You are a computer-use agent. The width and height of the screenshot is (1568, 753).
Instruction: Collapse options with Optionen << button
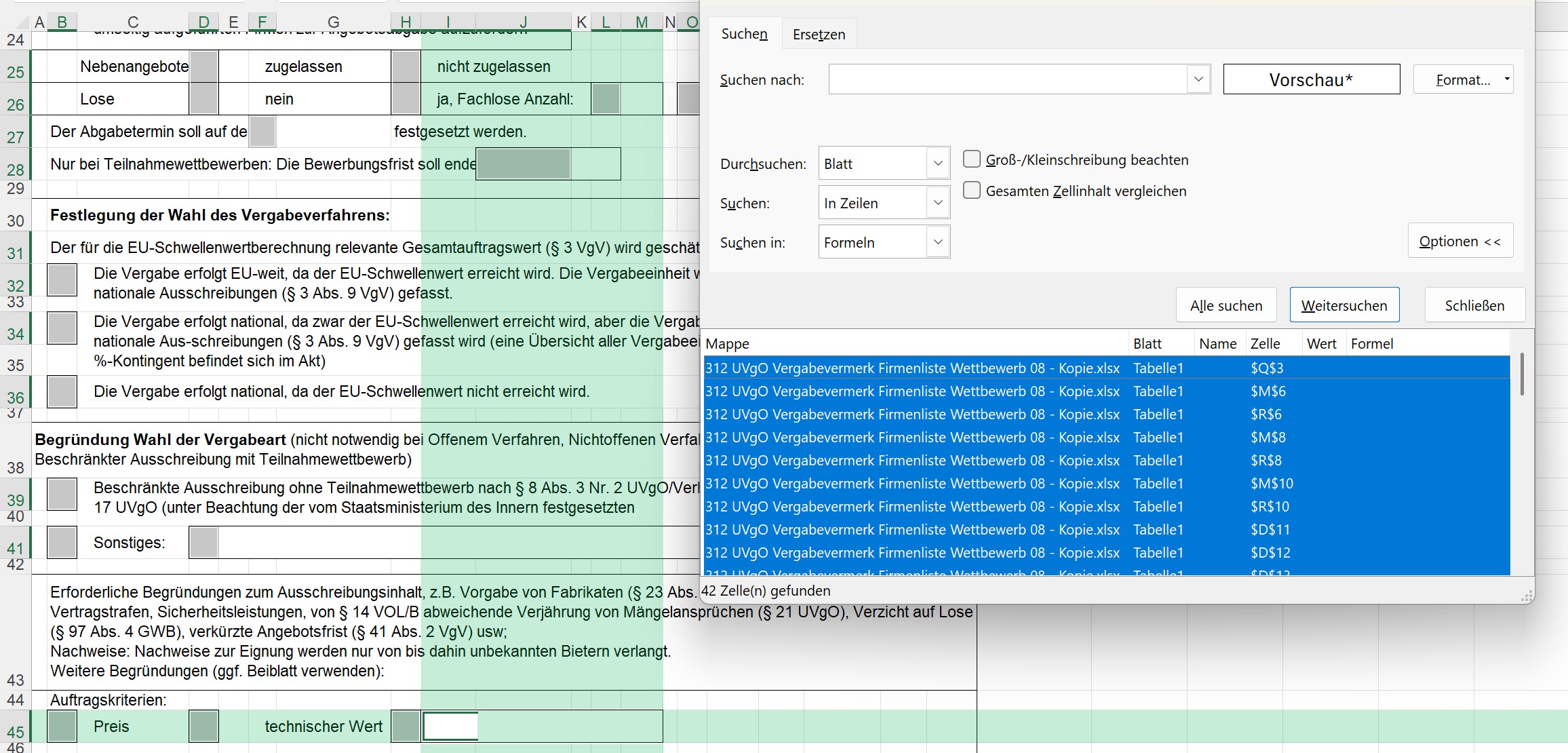coord(1459,242)
